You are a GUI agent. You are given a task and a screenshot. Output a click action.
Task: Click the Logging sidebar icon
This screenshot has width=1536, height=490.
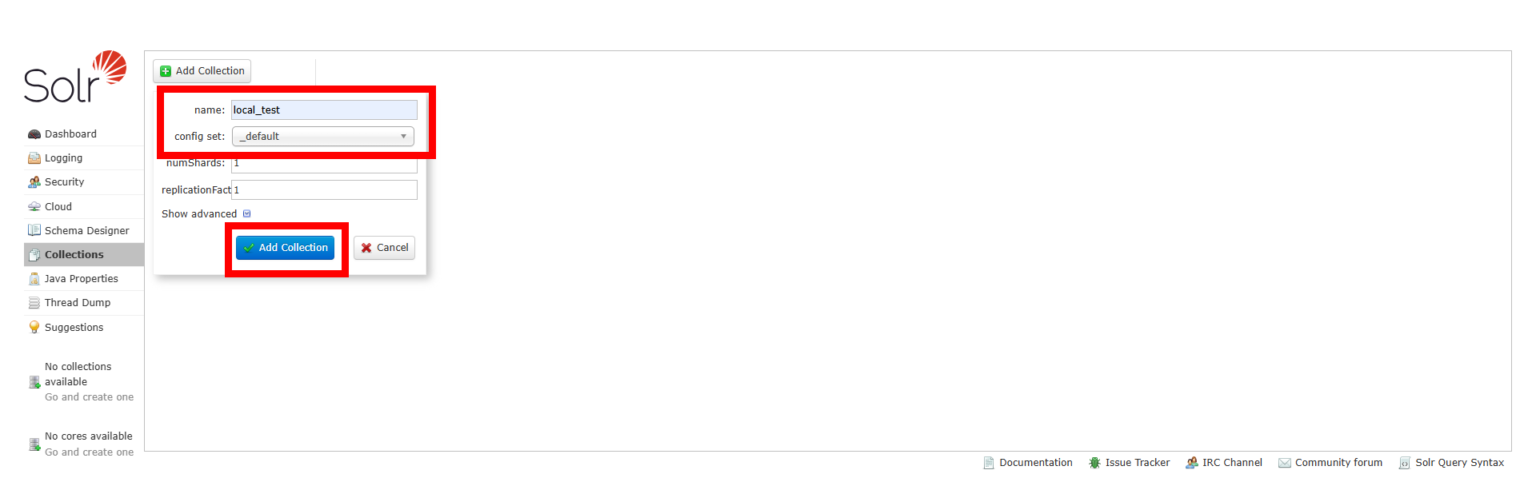coord(34,158)
